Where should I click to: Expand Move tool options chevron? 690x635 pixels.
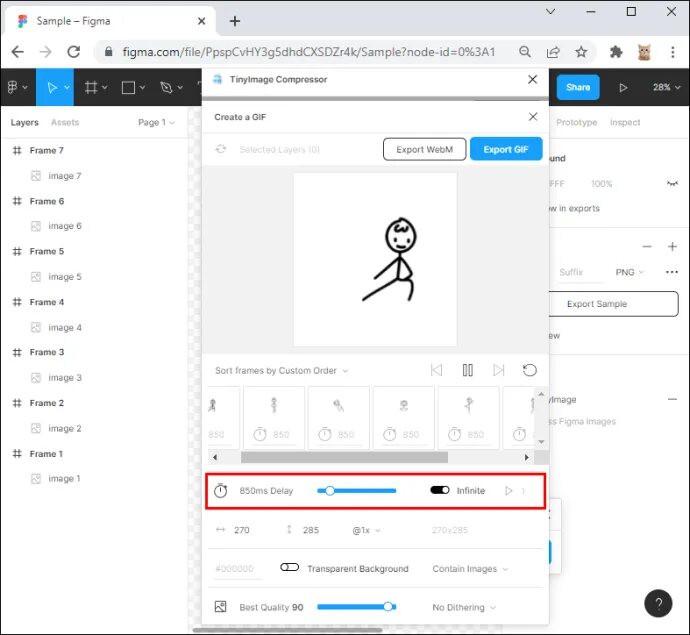tap(67, 88)
